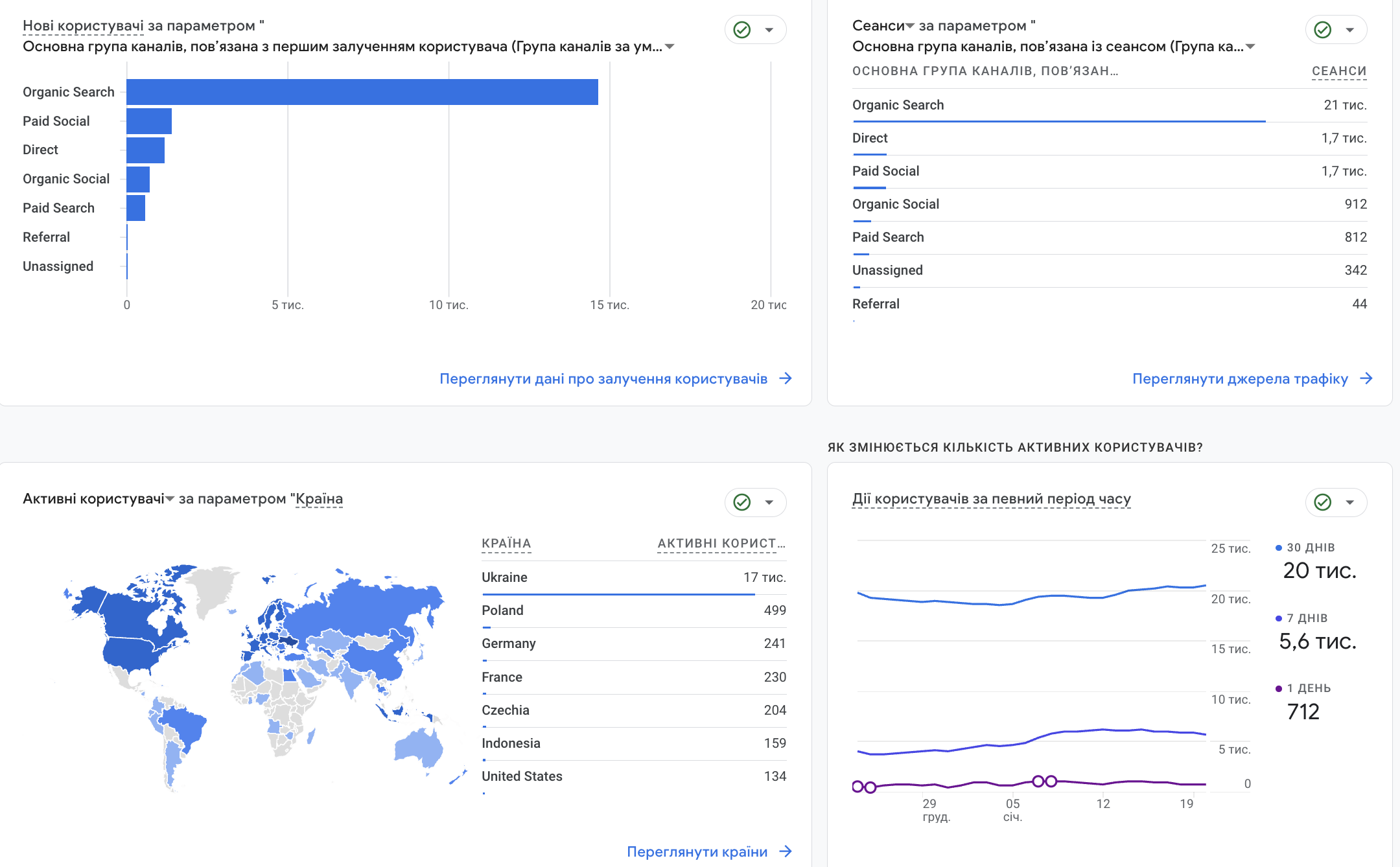Expand Сеанси metric dropdown
This screenshot has height=867, width=1400.
pos(909,26)
